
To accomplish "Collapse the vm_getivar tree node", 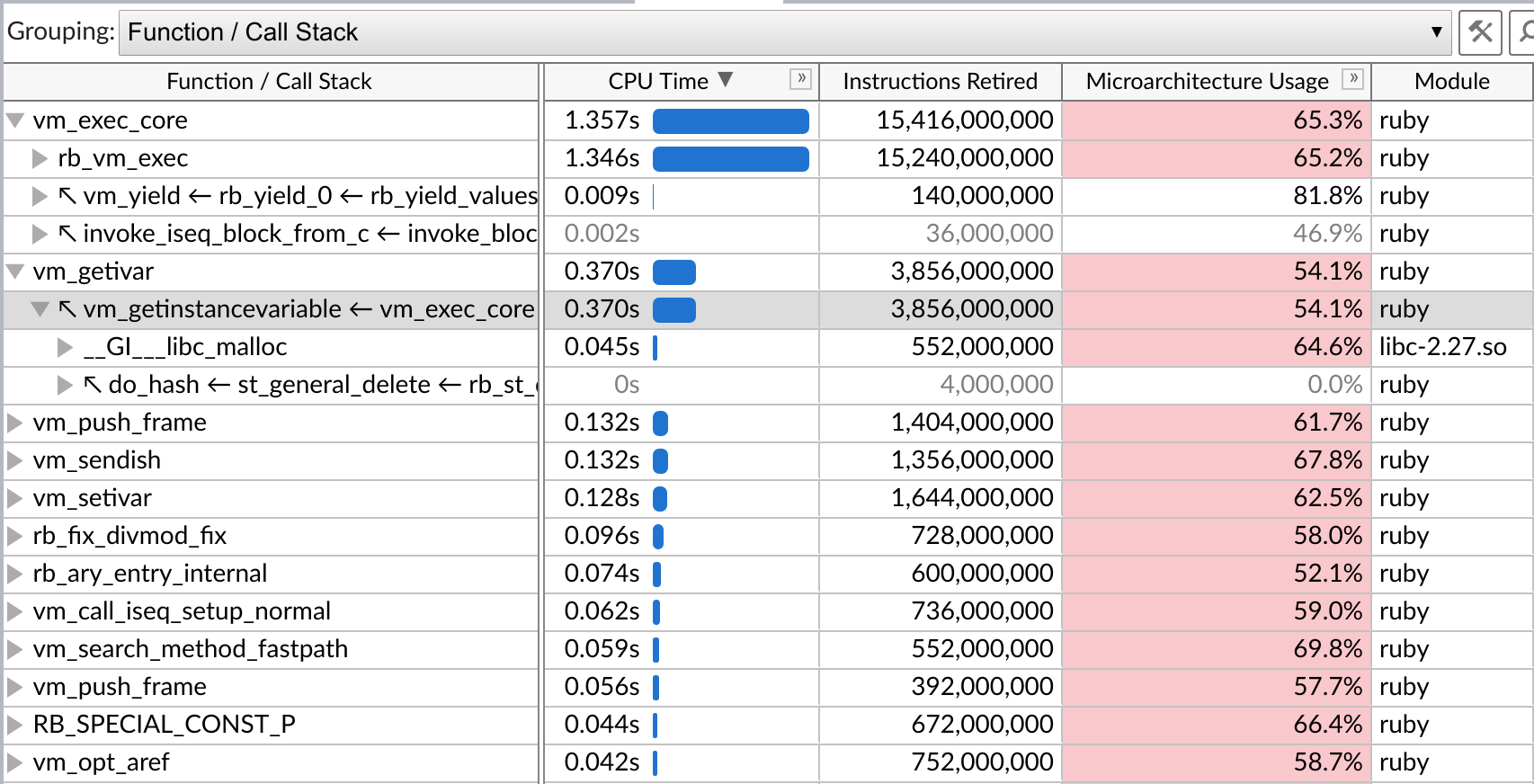I will point(15,272).
